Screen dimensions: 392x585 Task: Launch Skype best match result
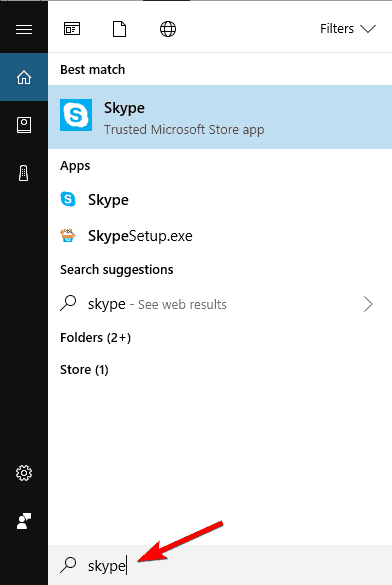click(220, 117)
